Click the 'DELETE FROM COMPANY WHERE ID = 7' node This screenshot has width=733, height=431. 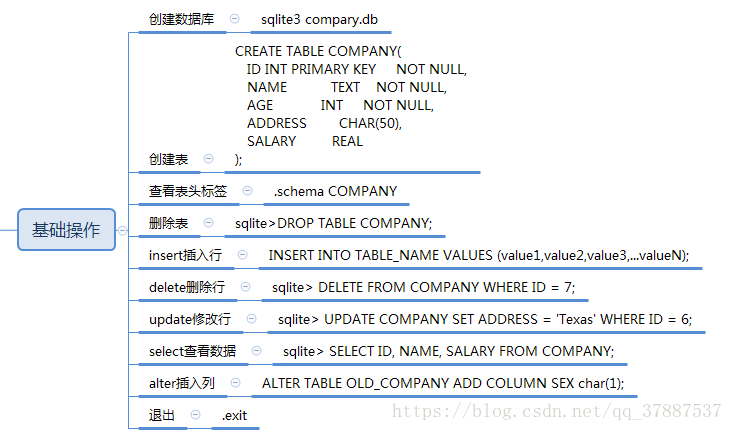pyautogui.click(x=424, y=287)
